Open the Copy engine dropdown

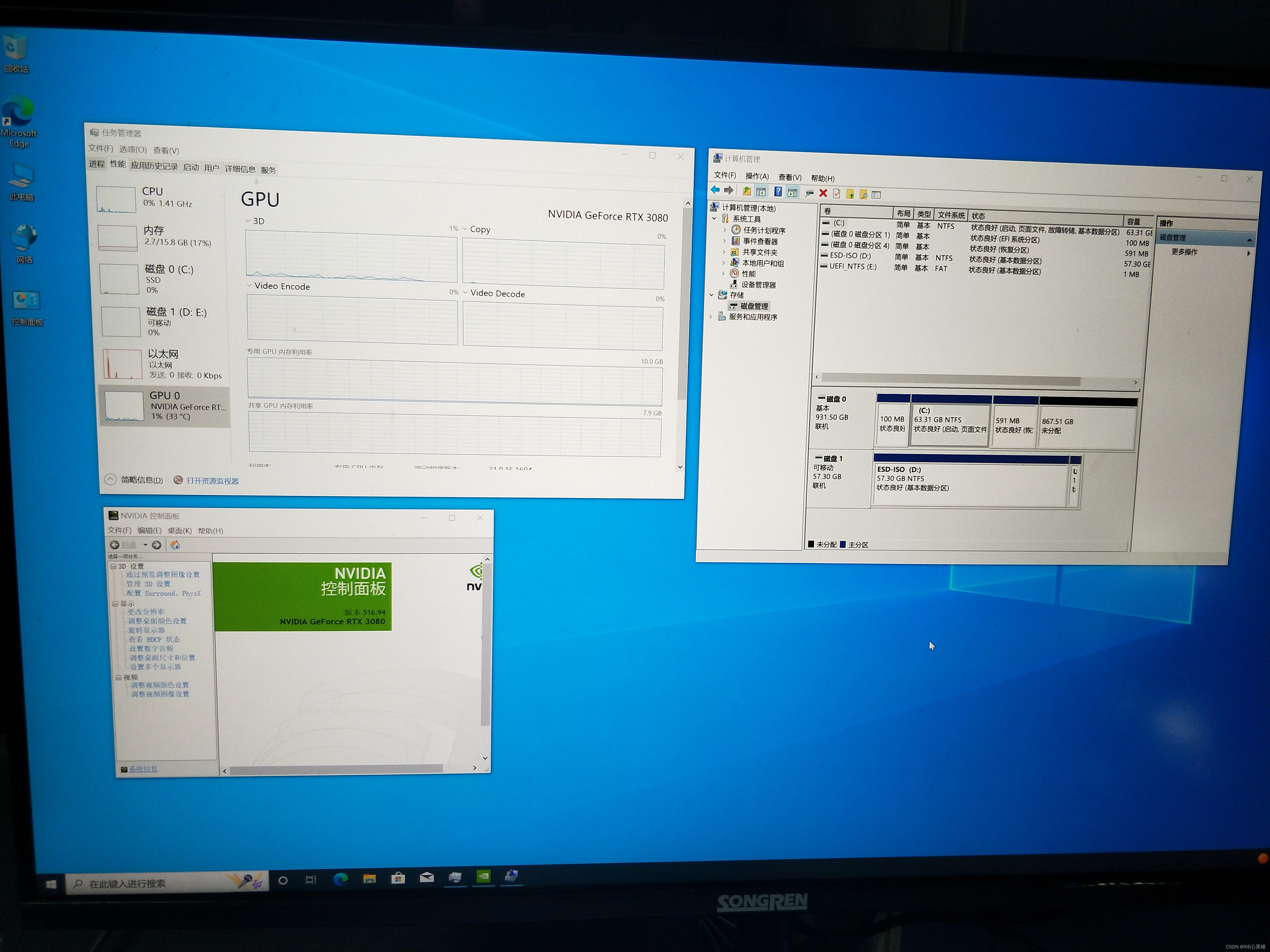coord(464,229)
